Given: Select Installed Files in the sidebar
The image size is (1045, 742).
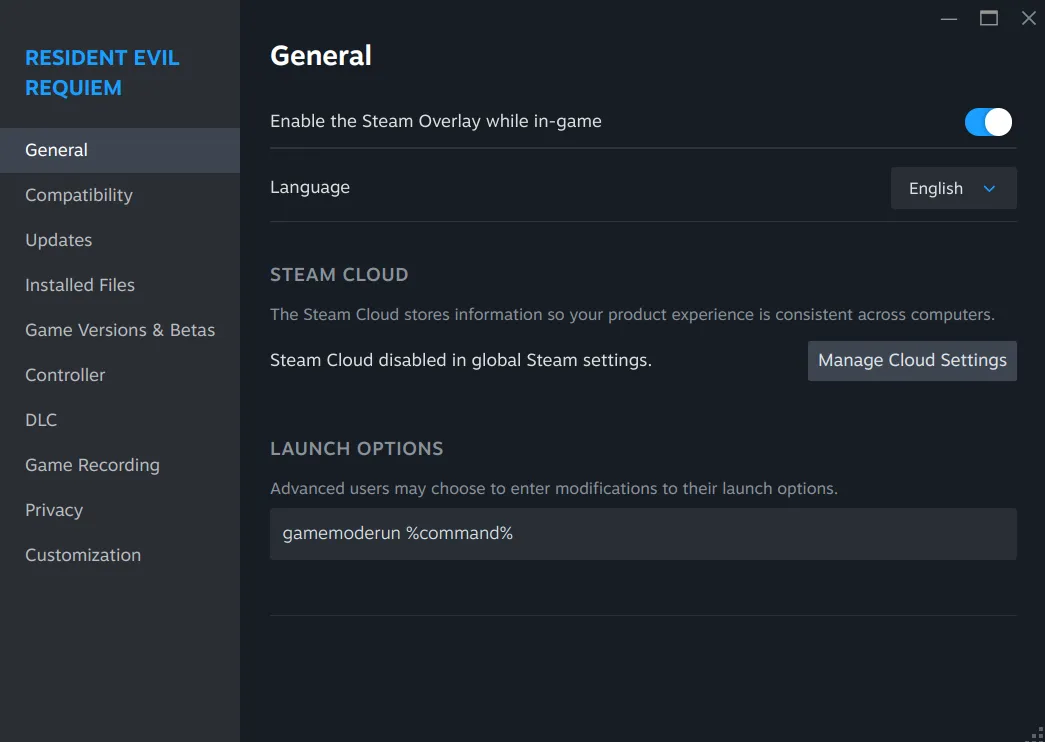Looking at the screenshot, I should pos(79,285).
